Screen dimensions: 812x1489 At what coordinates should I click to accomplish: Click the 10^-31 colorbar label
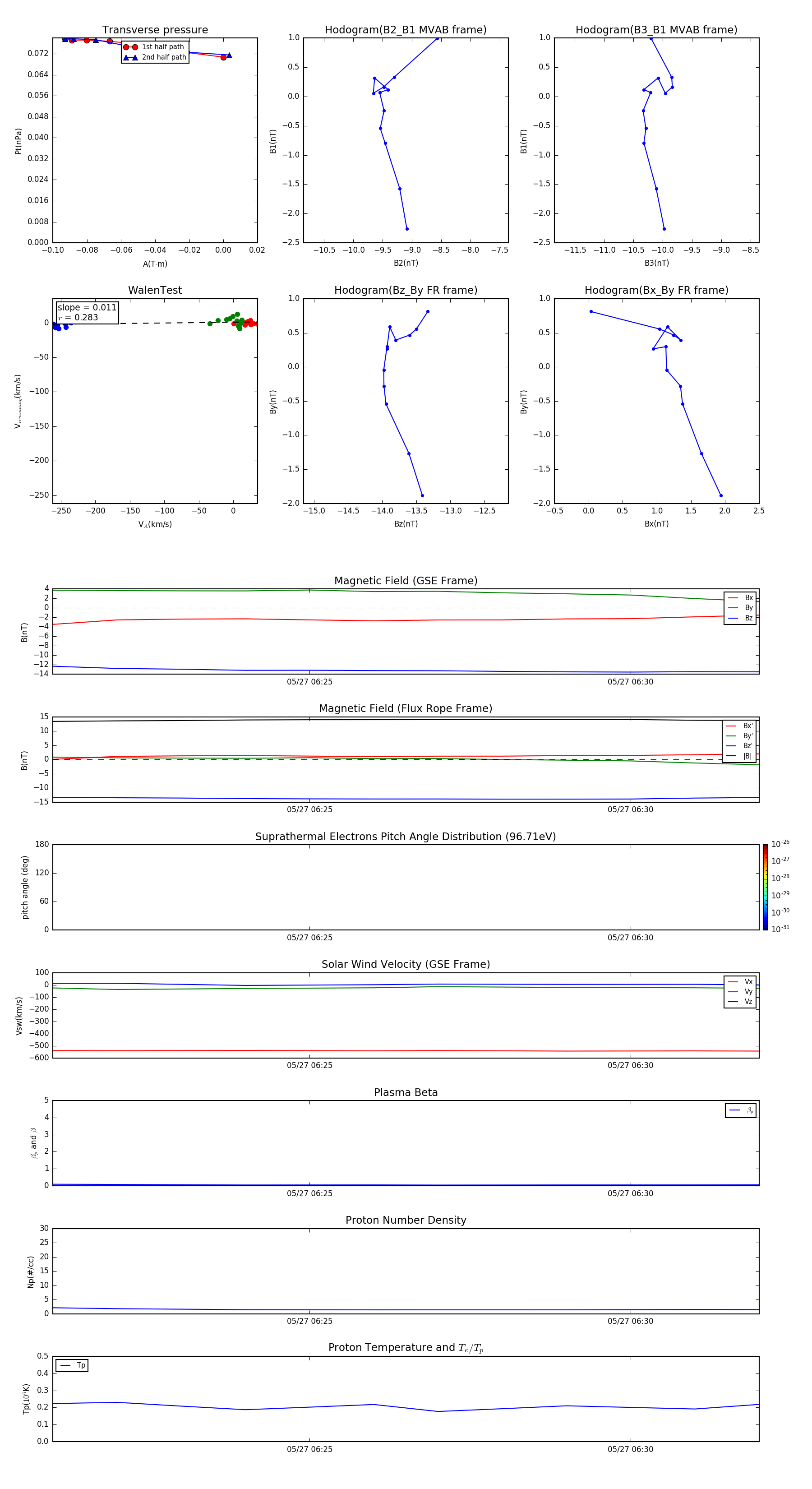(x=780, y=929)
